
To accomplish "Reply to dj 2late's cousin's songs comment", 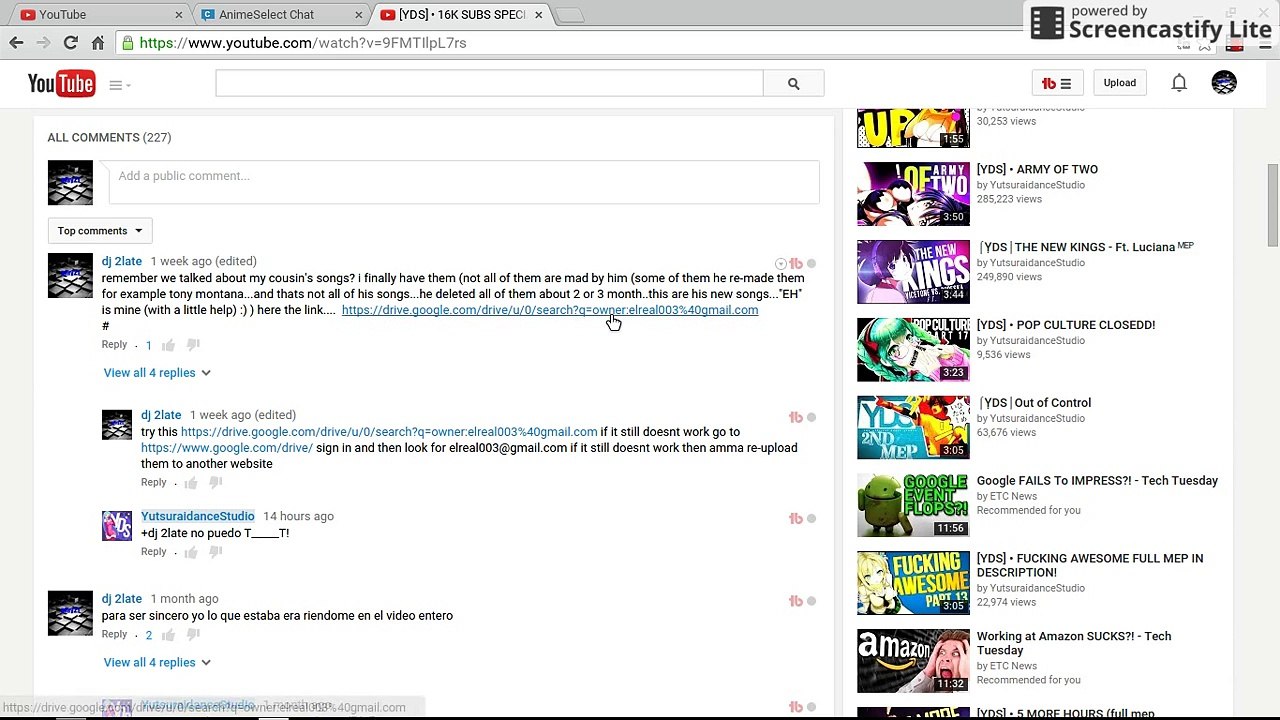I will click(x=114, y=345).
